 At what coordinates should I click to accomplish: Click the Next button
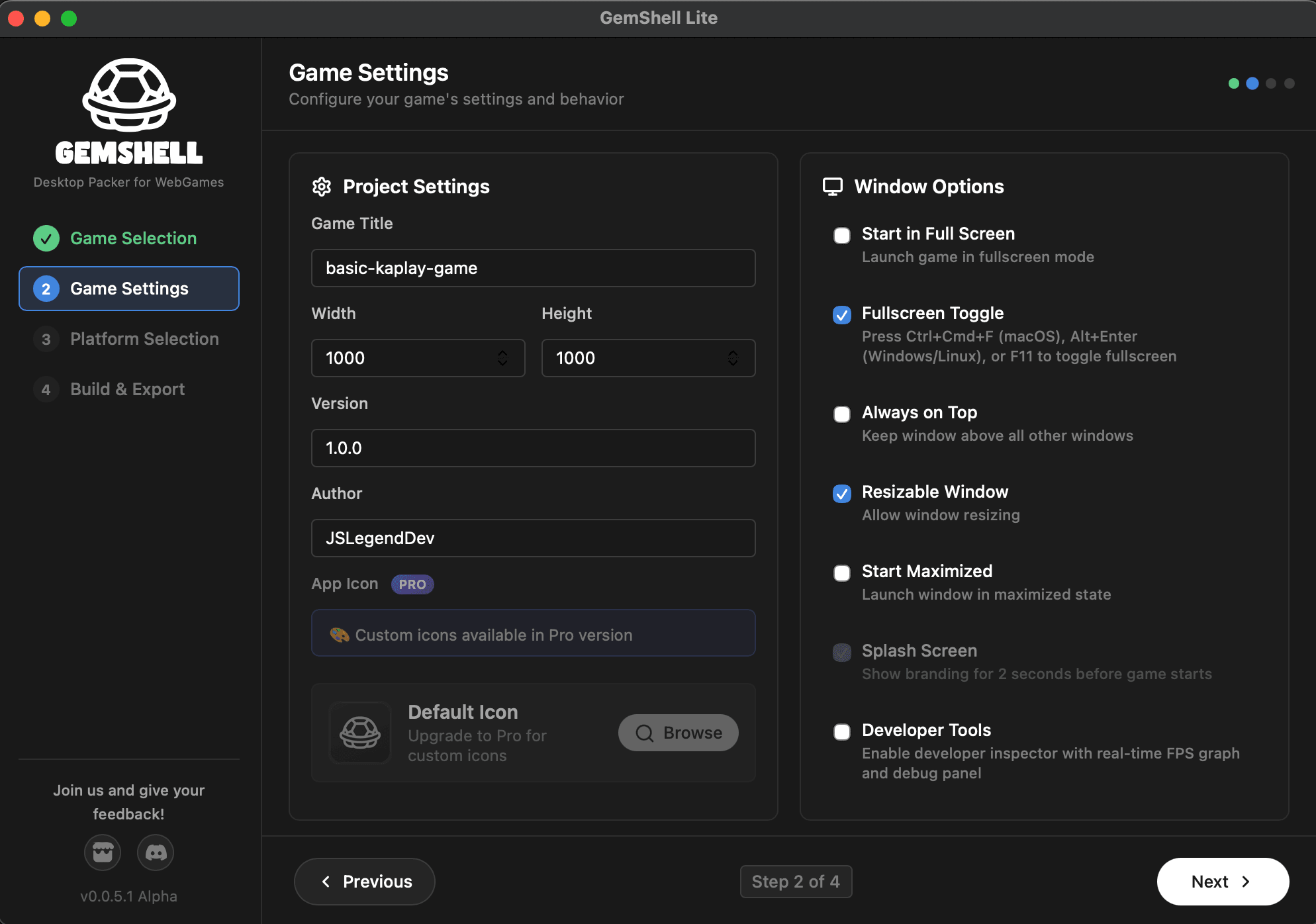pos(1222,882)
